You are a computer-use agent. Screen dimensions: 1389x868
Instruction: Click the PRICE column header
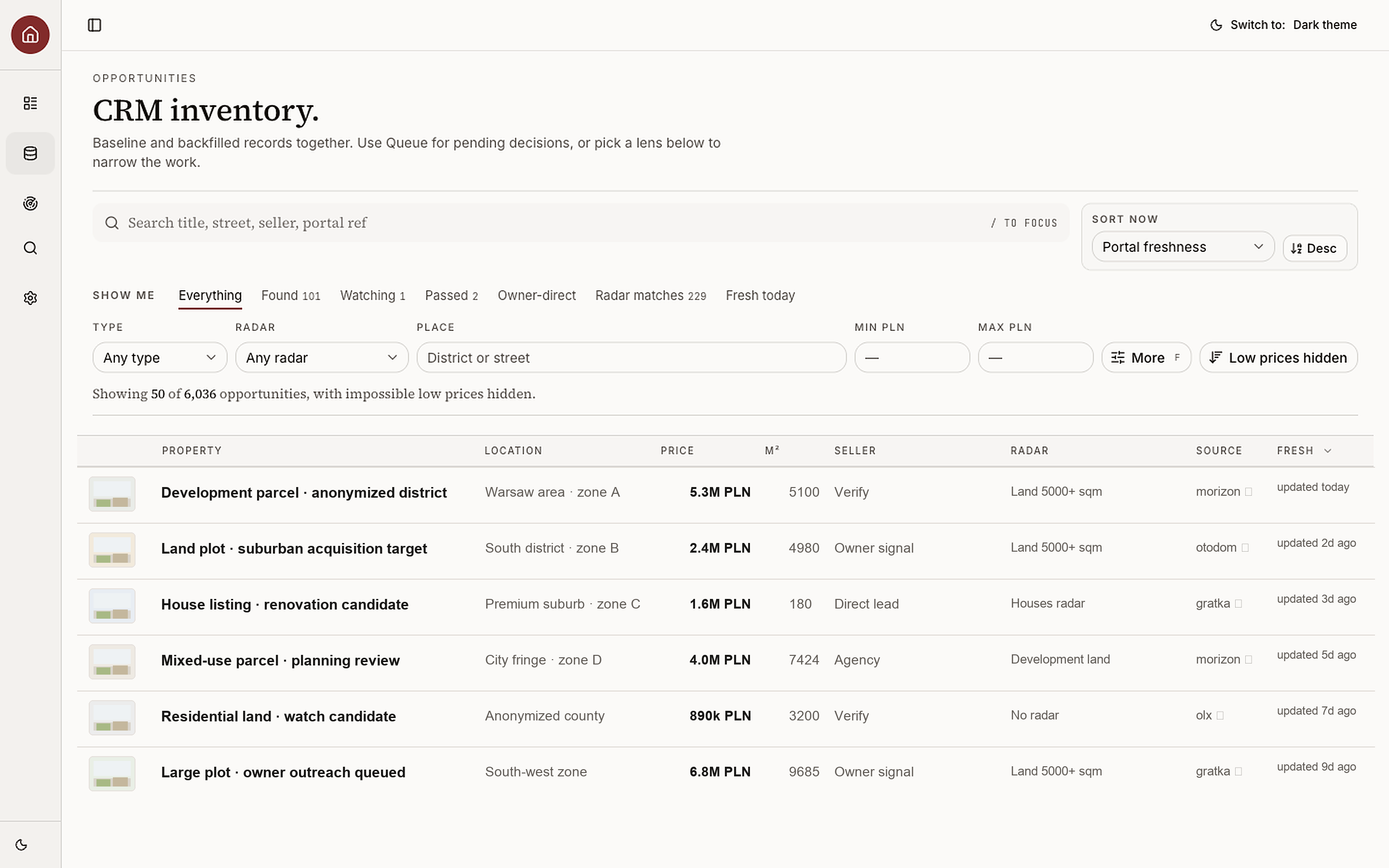[x=677, y=451]
